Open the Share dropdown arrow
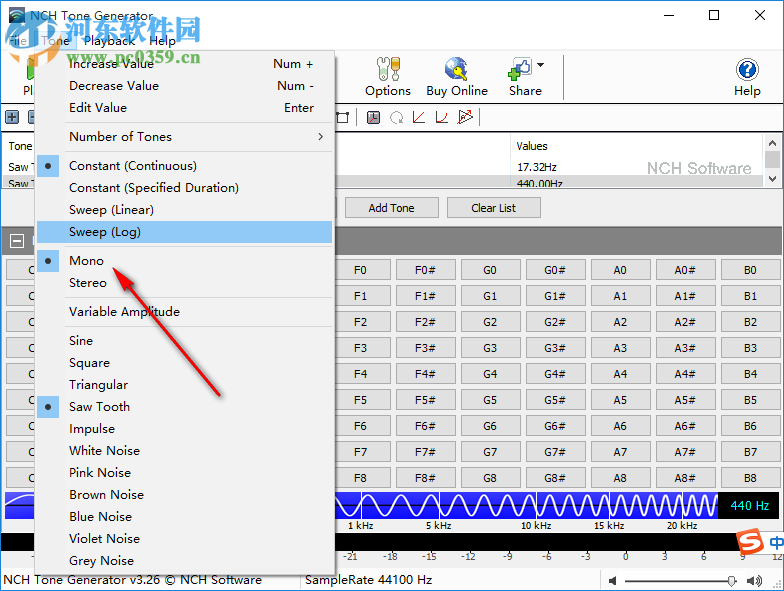Screen dimensions: 784x591 point(541,66)
